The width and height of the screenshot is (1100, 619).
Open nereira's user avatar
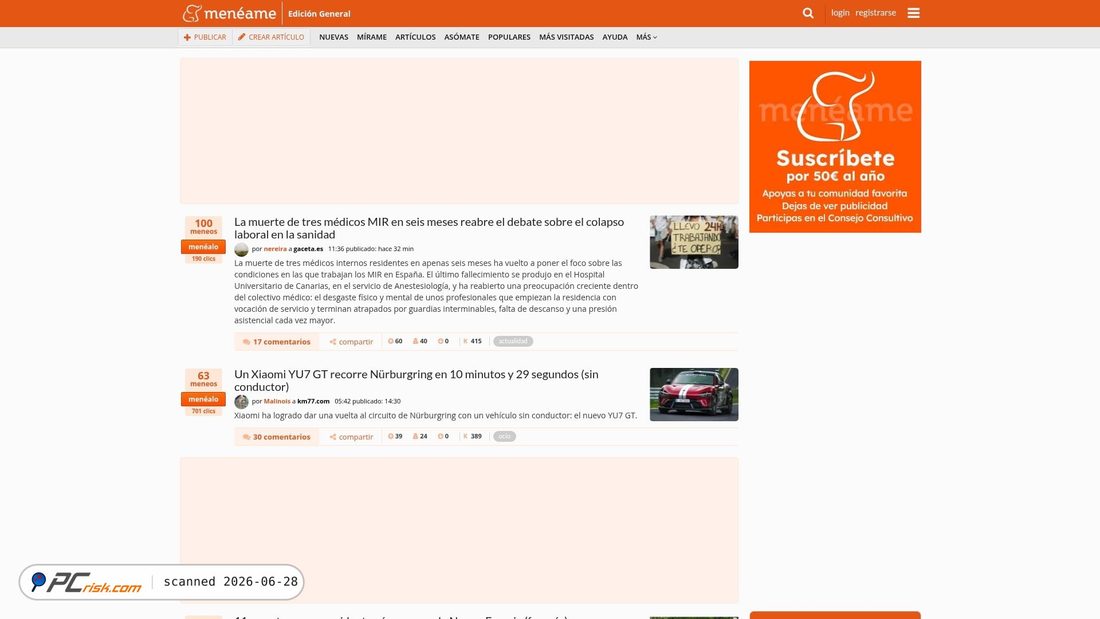click(241, 249)
